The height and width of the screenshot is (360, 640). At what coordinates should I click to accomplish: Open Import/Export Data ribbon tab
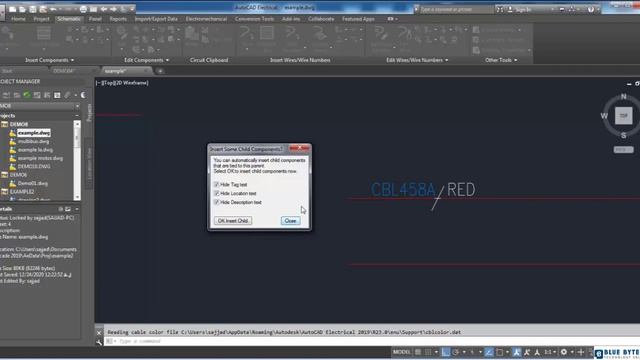(156, 19)
